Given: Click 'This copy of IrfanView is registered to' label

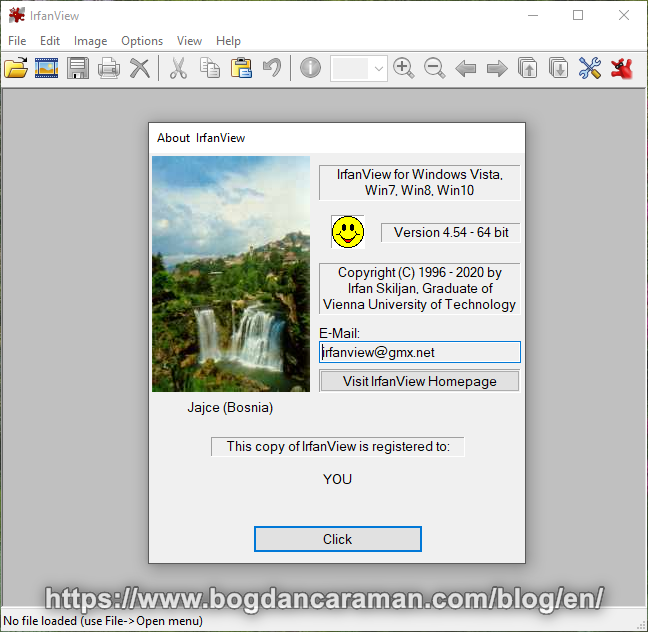Looking at the screenshot, I should click(x=338, y=446).
